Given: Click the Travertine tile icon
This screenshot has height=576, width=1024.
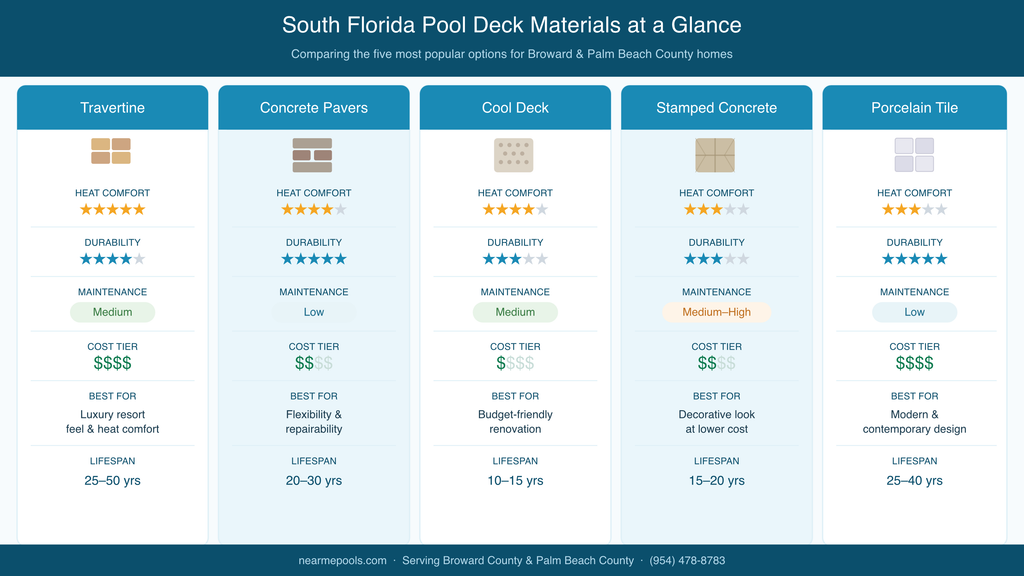Looking at the screenshot, I should [111, 151].
